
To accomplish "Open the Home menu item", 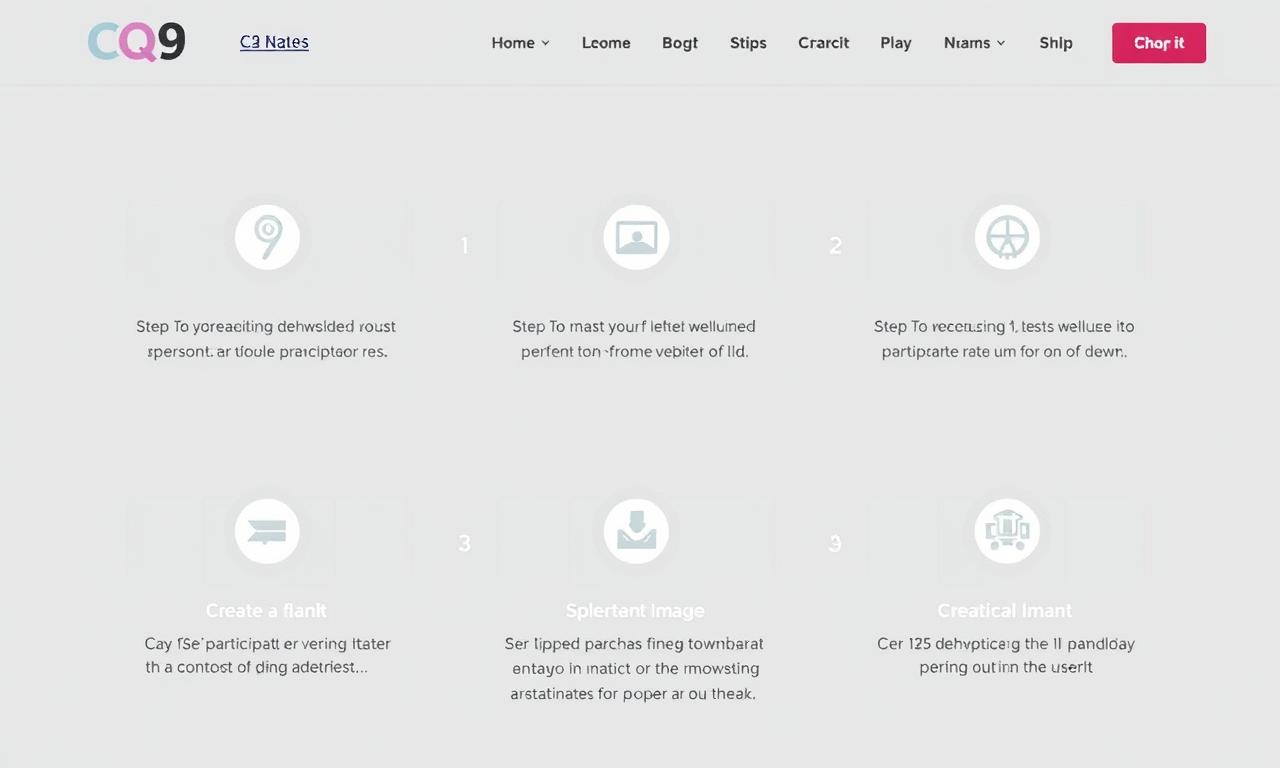I will click(x=513, y=43).
